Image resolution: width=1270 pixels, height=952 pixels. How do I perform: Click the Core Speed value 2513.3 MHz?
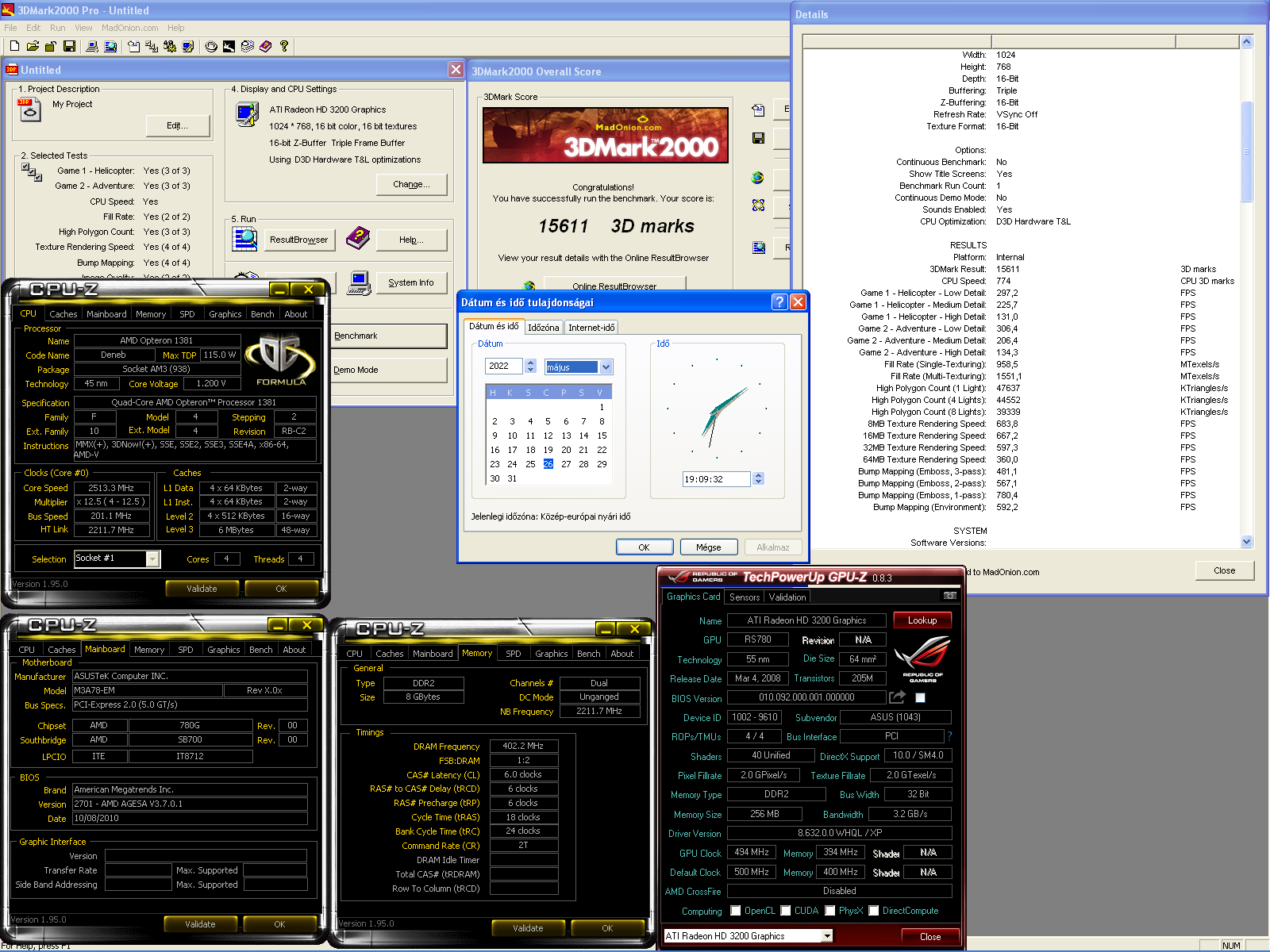point(111,488)
